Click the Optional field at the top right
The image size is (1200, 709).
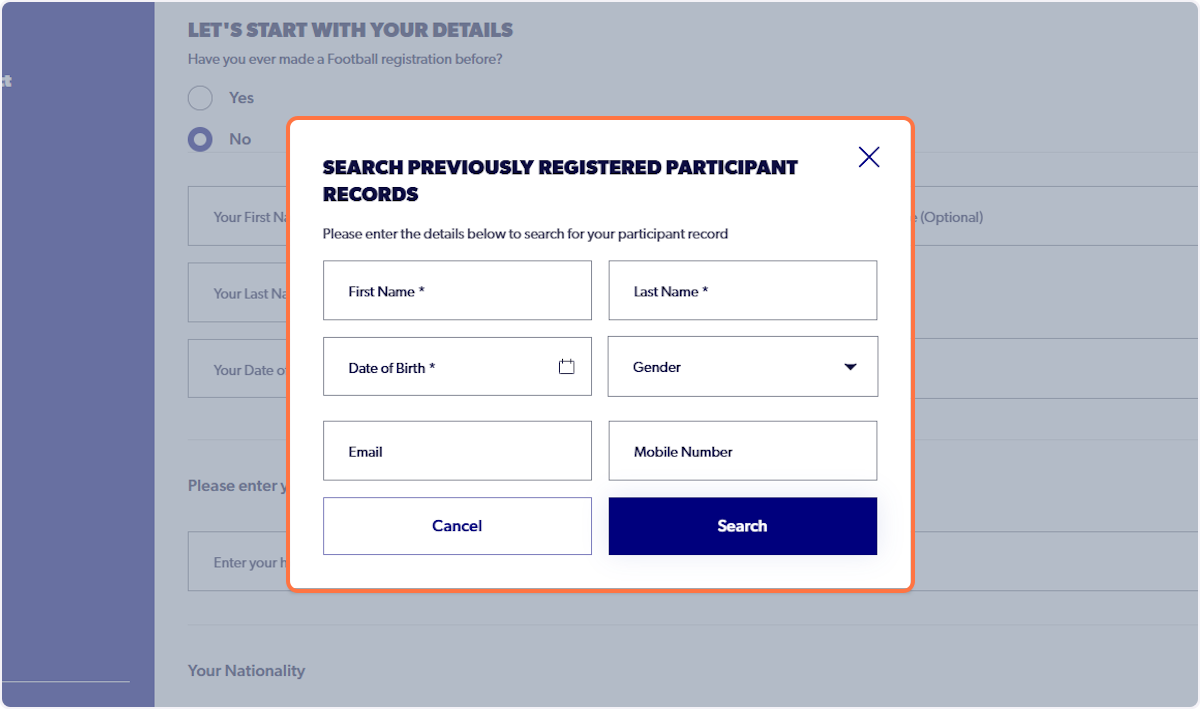click(950, 216)
